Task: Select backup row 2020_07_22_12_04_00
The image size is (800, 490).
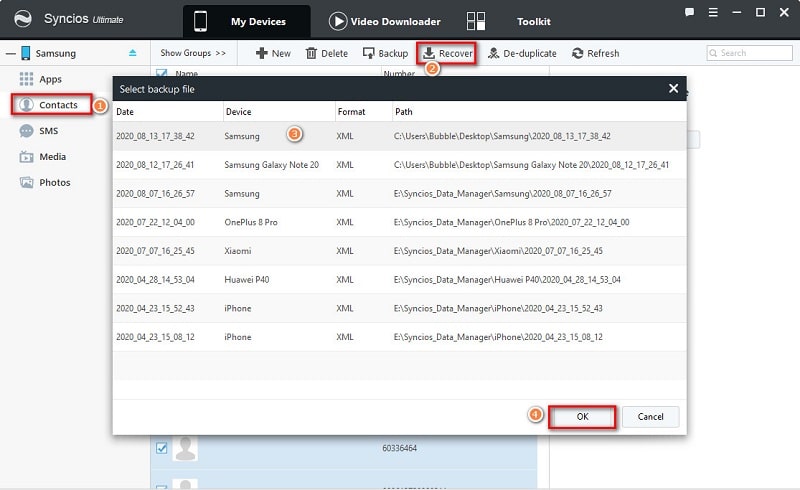Action: click(x=399, y=222)
